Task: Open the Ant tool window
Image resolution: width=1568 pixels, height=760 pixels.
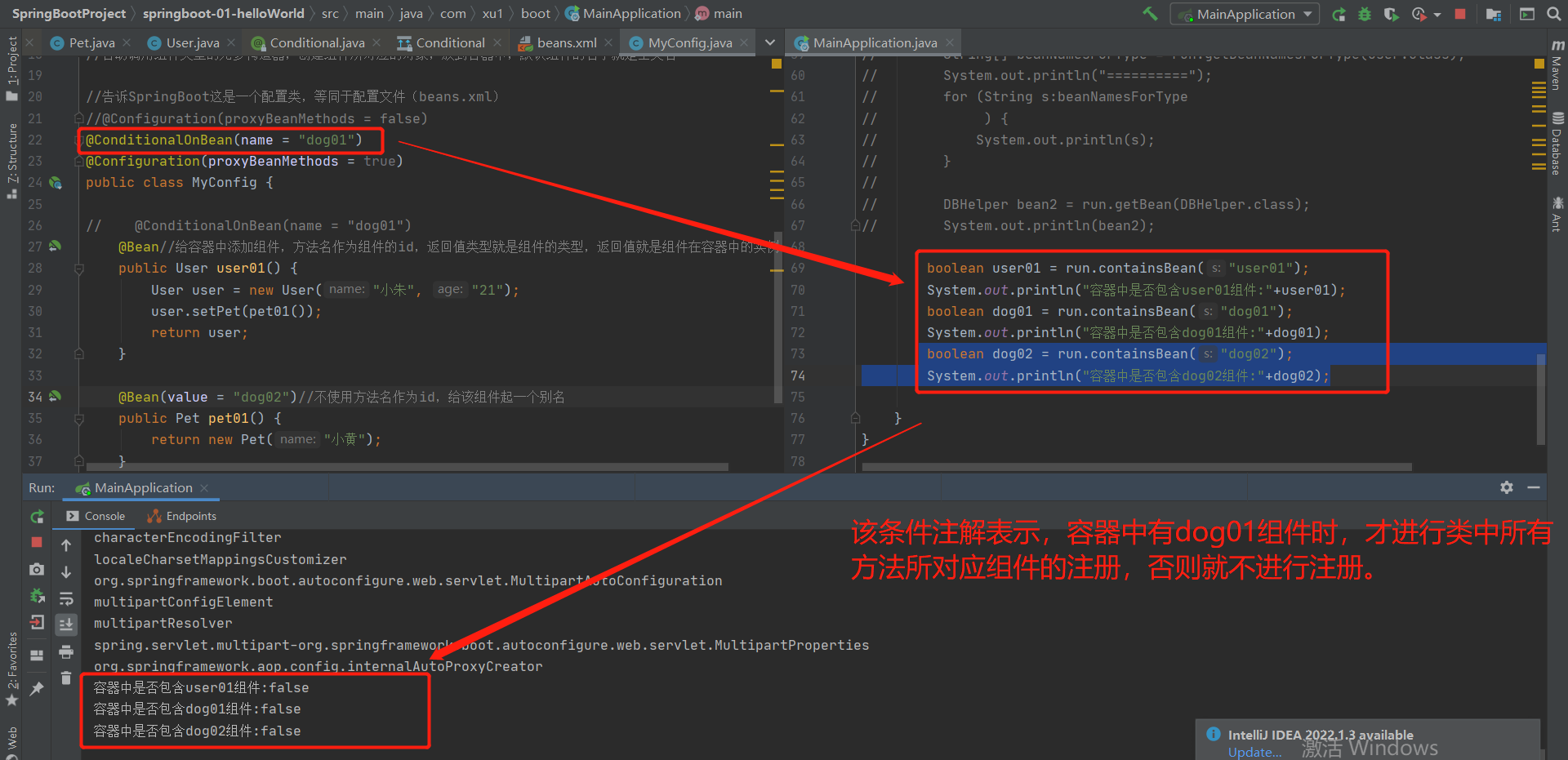Action: [x=1557, y=214]
